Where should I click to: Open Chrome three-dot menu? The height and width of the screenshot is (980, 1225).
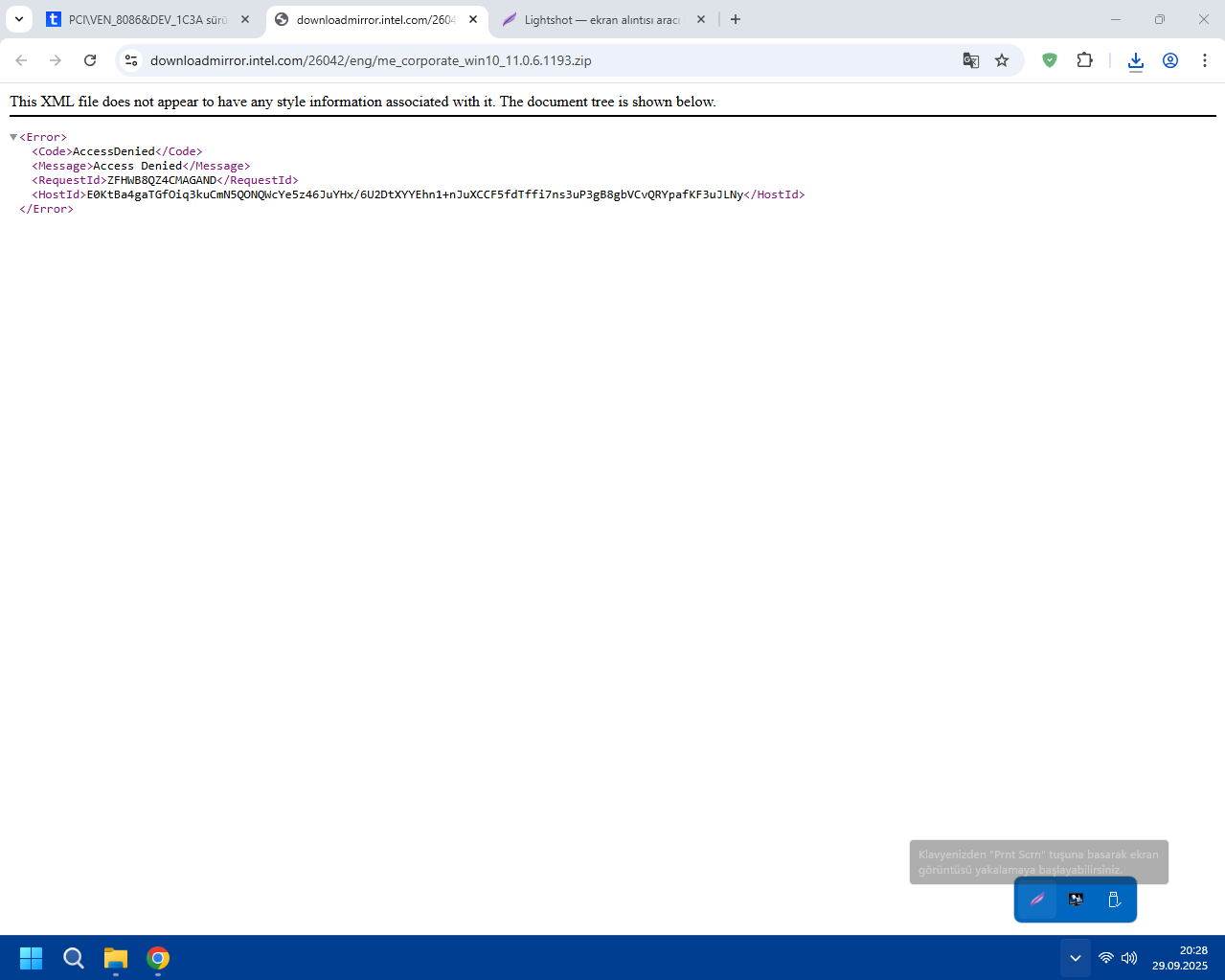coord(1205,60)
